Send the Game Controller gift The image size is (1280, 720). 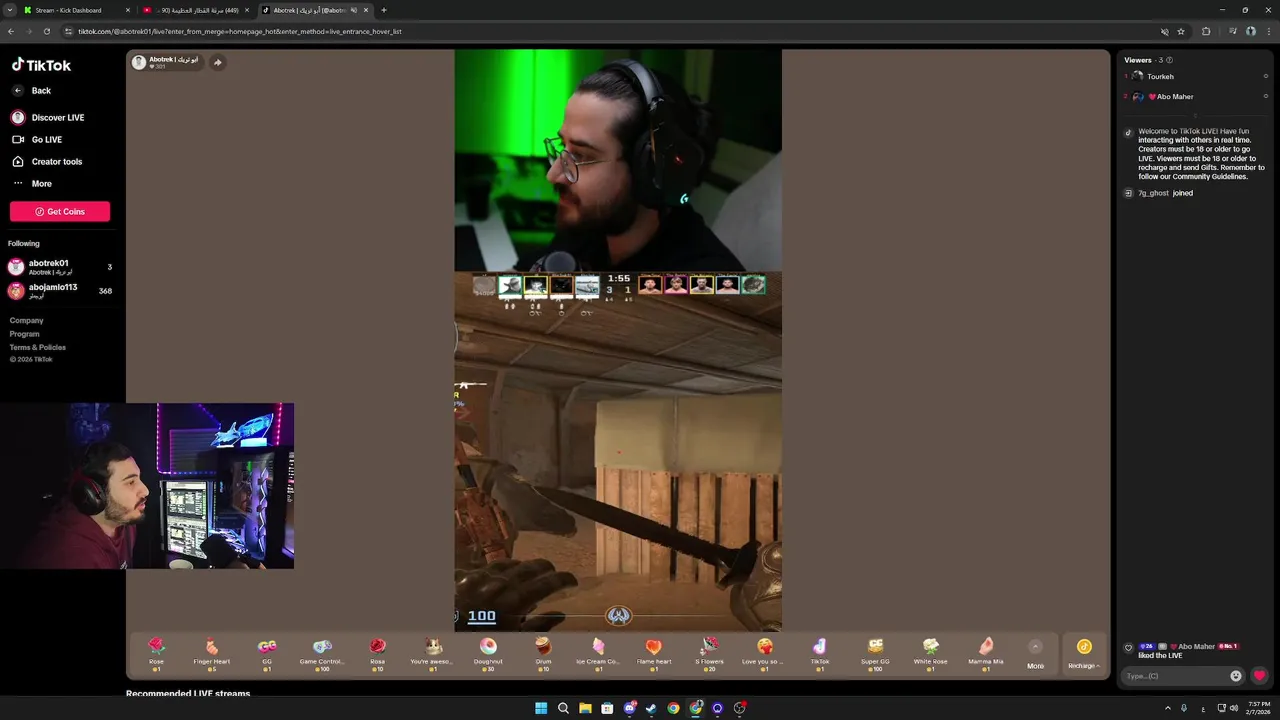(322, 654)
